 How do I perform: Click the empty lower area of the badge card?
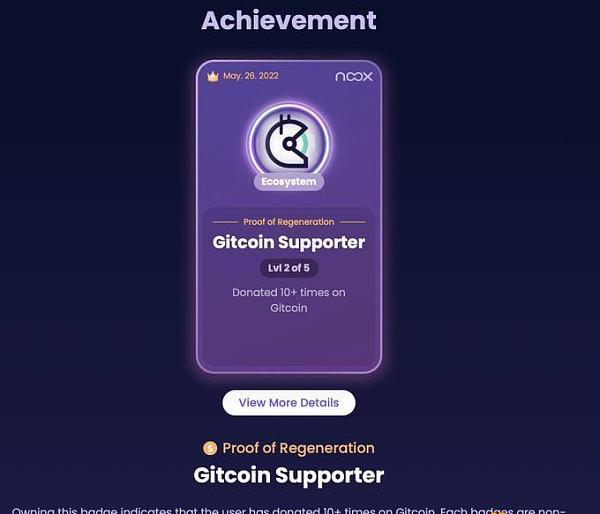(289, 343)
